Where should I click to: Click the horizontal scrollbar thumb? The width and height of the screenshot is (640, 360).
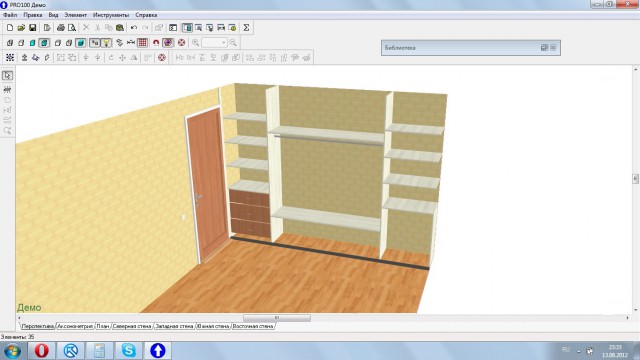(x=277, y=318)
